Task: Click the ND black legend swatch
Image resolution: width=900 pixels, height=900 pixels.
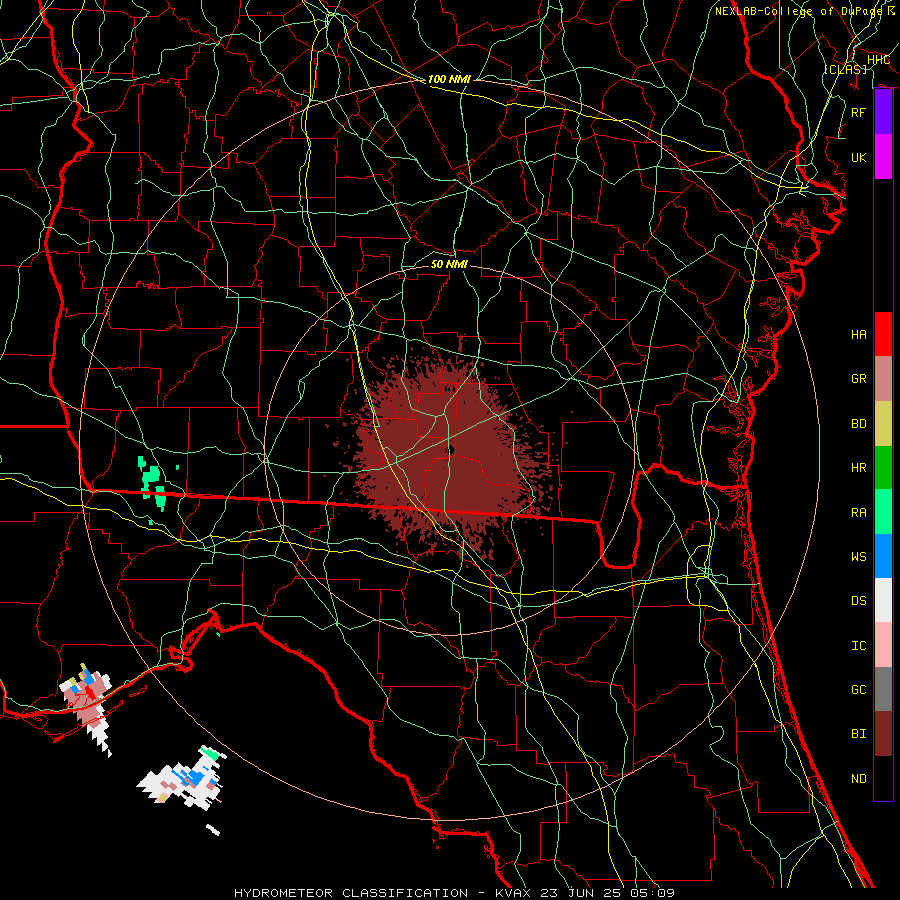Action: (883, 778)
